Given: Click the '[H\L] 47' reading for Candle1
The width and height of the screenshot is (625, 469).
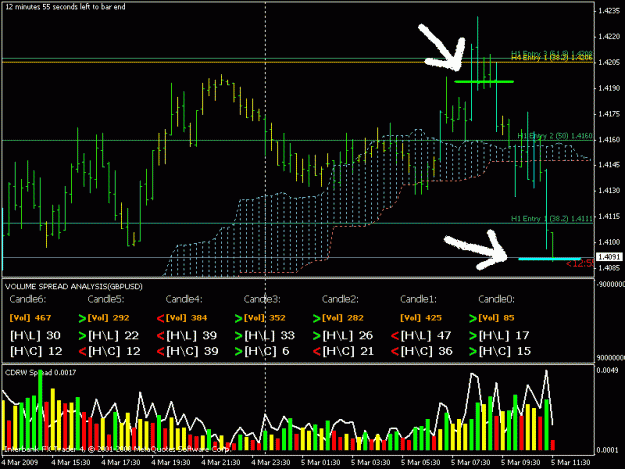Looking at the screenshot, I should 426,336.
